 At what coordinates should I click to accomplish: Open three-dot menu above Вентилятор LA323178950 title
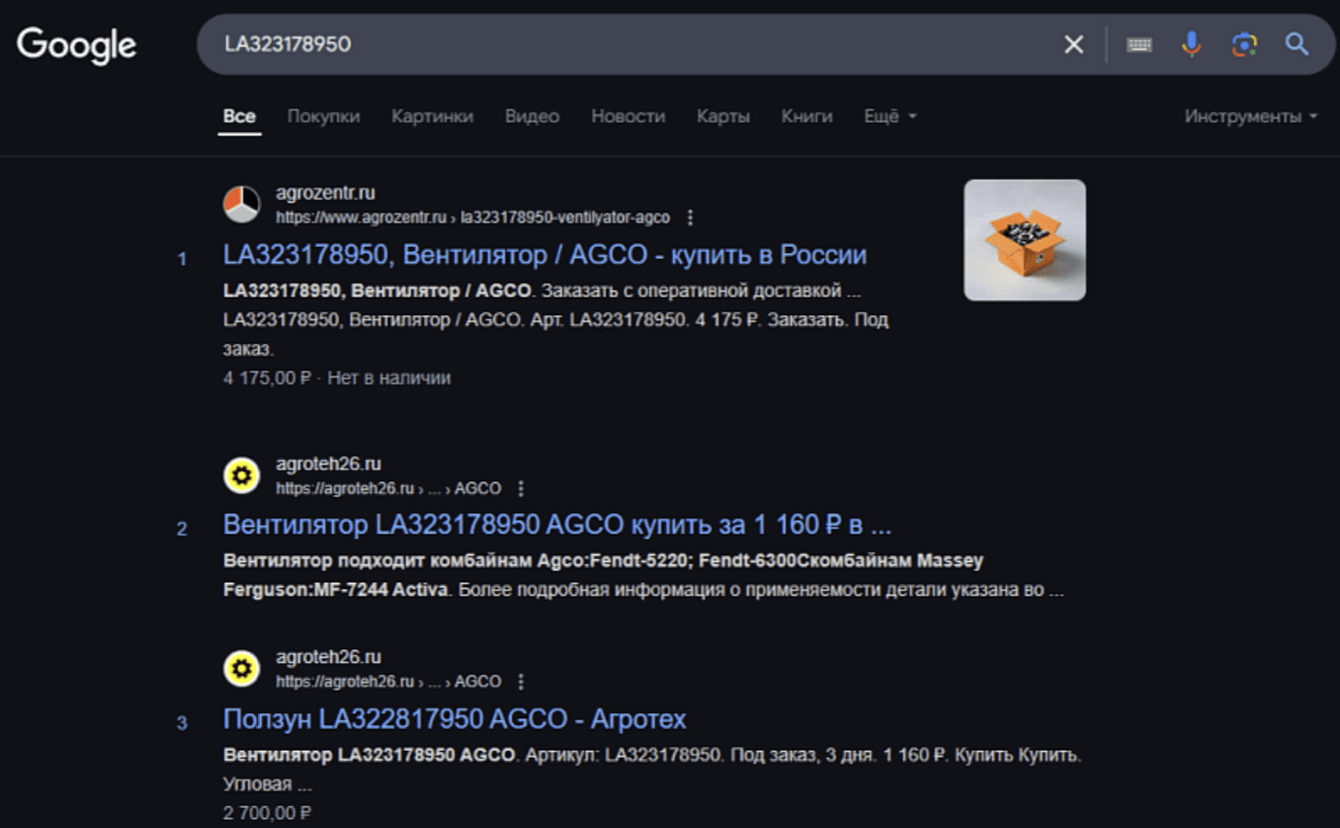[520, 489]
